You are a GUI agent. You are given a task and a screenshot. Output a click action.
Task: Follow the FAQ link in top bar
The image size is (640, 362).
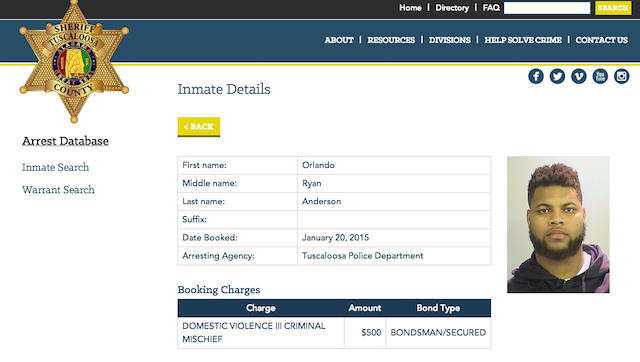491,8
